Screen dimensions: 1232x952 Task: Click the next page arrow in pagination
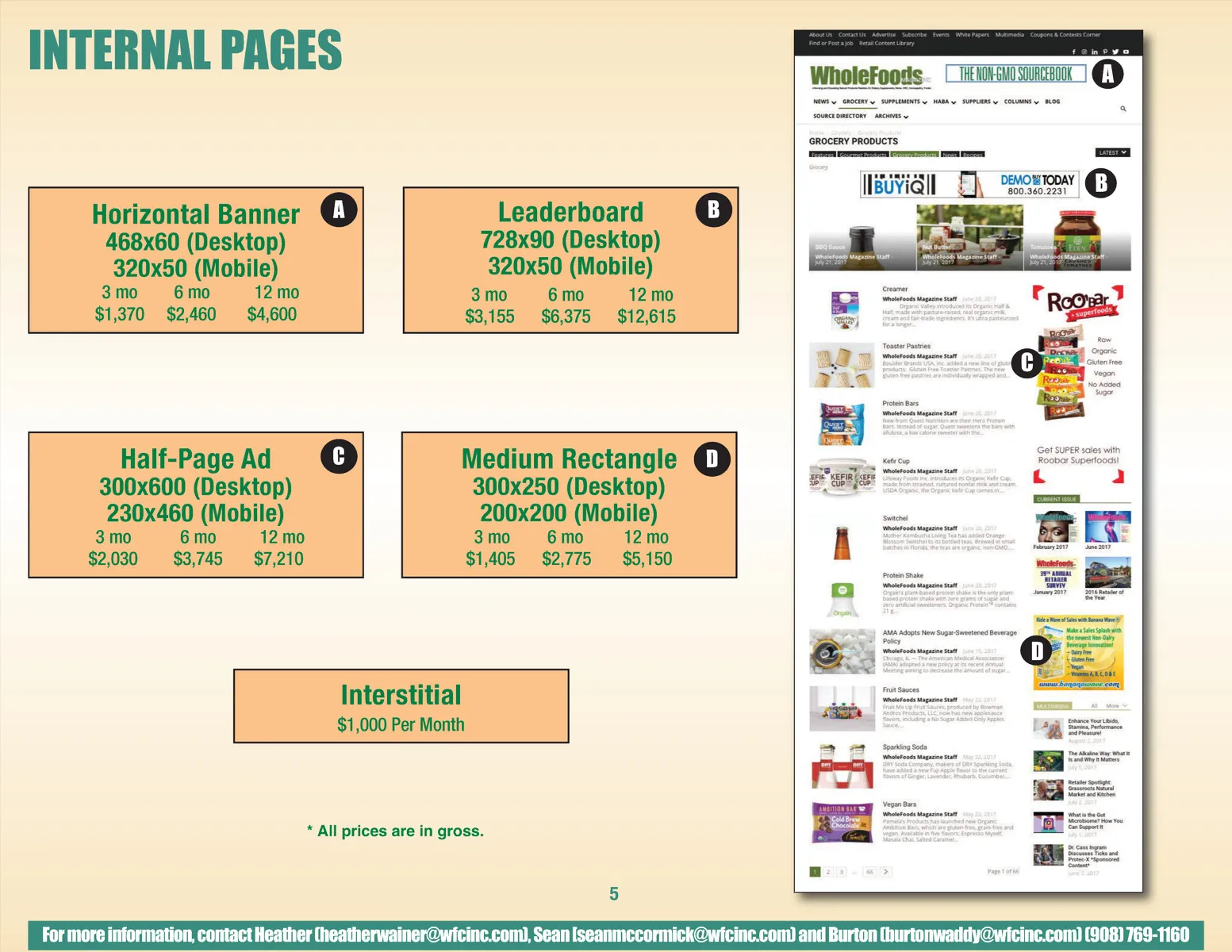coord(886,872)
